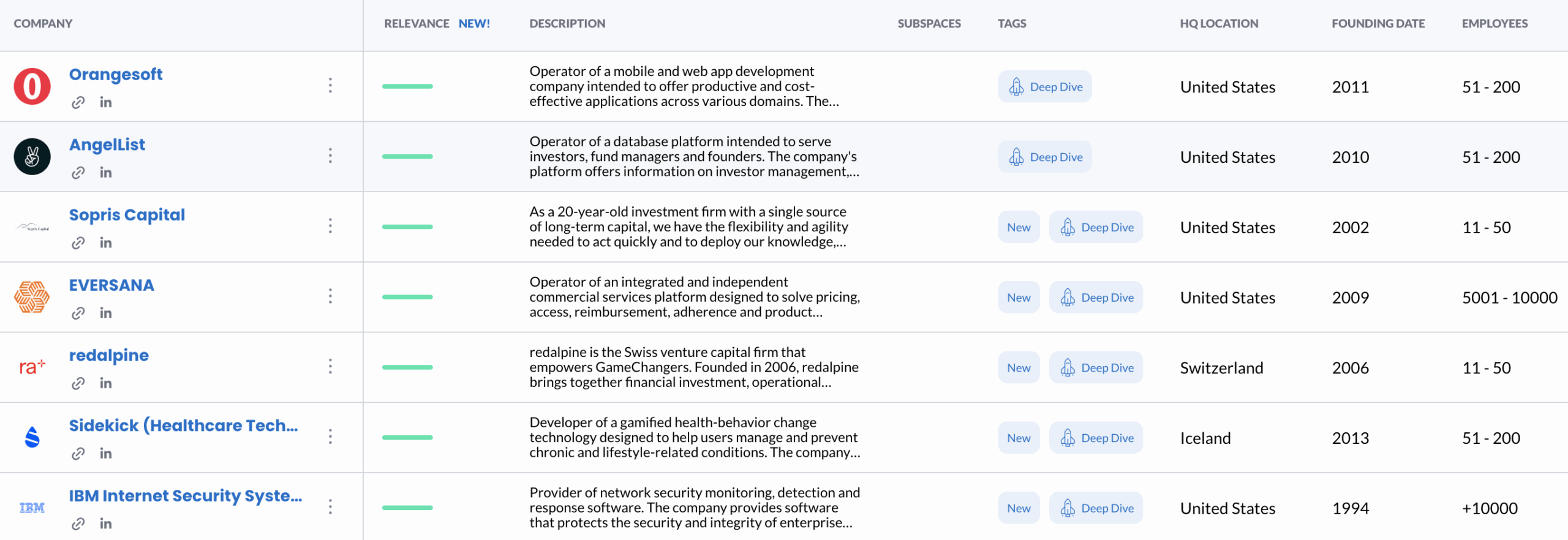Open redalpine's LinkedIn icon
1568x540 pixels.
[105, 383]
